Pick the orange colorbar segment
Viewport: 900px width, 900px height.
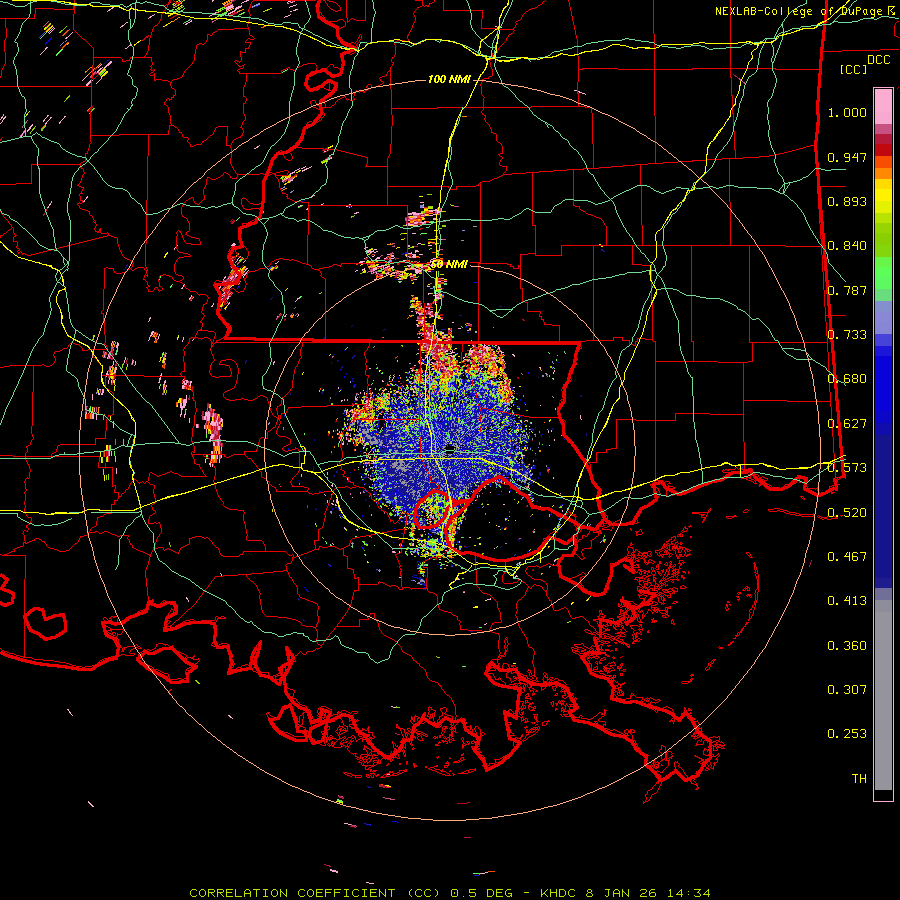(883, 173)
